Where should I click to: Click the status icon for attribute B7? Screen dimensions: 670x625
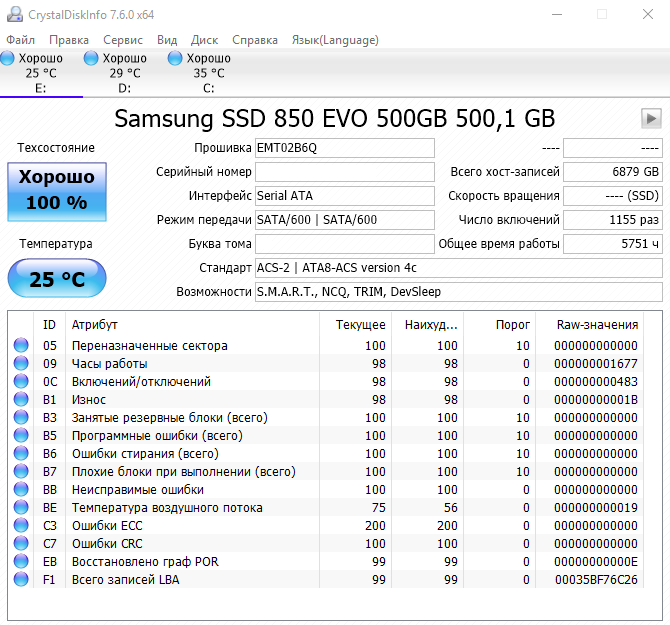click(x=21, y=471)
